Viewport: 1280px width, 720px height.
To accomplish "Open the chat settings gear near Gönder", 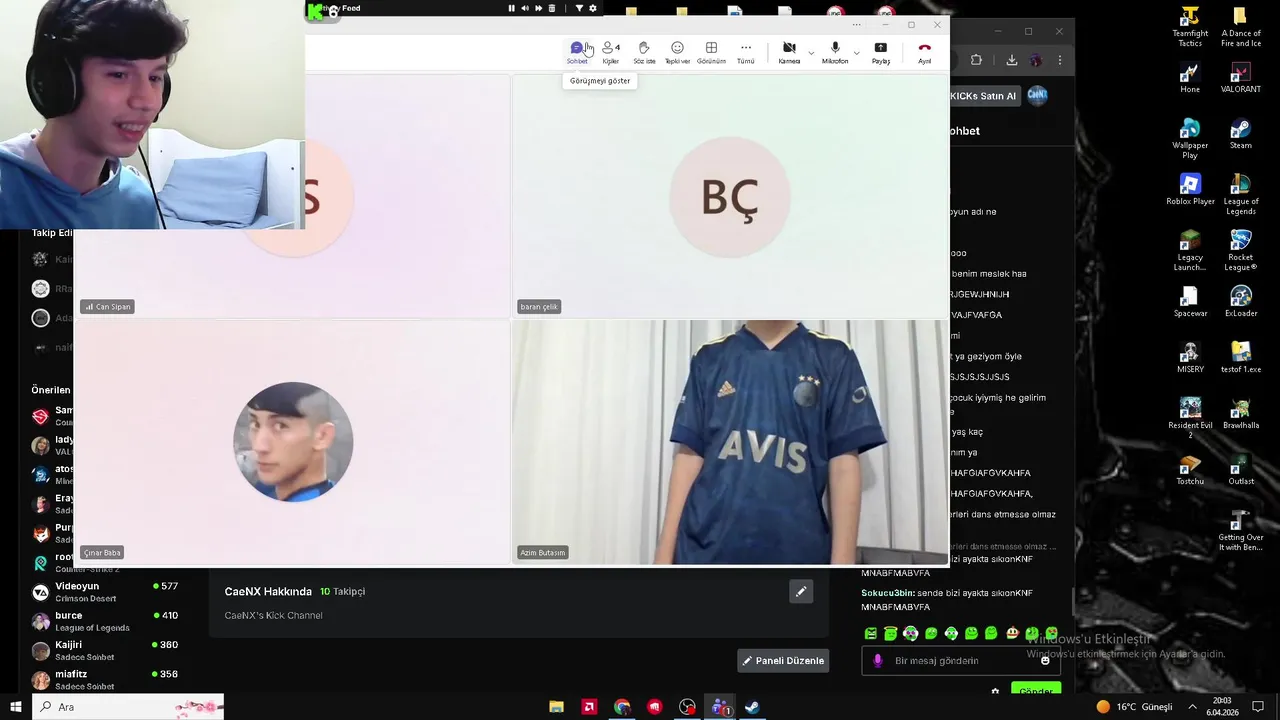I will coord(995,691).
